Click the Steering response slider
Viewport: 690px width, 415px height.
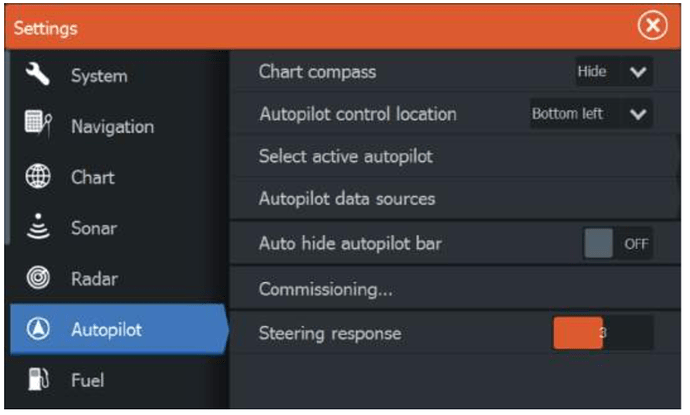[x=603, y=333]
